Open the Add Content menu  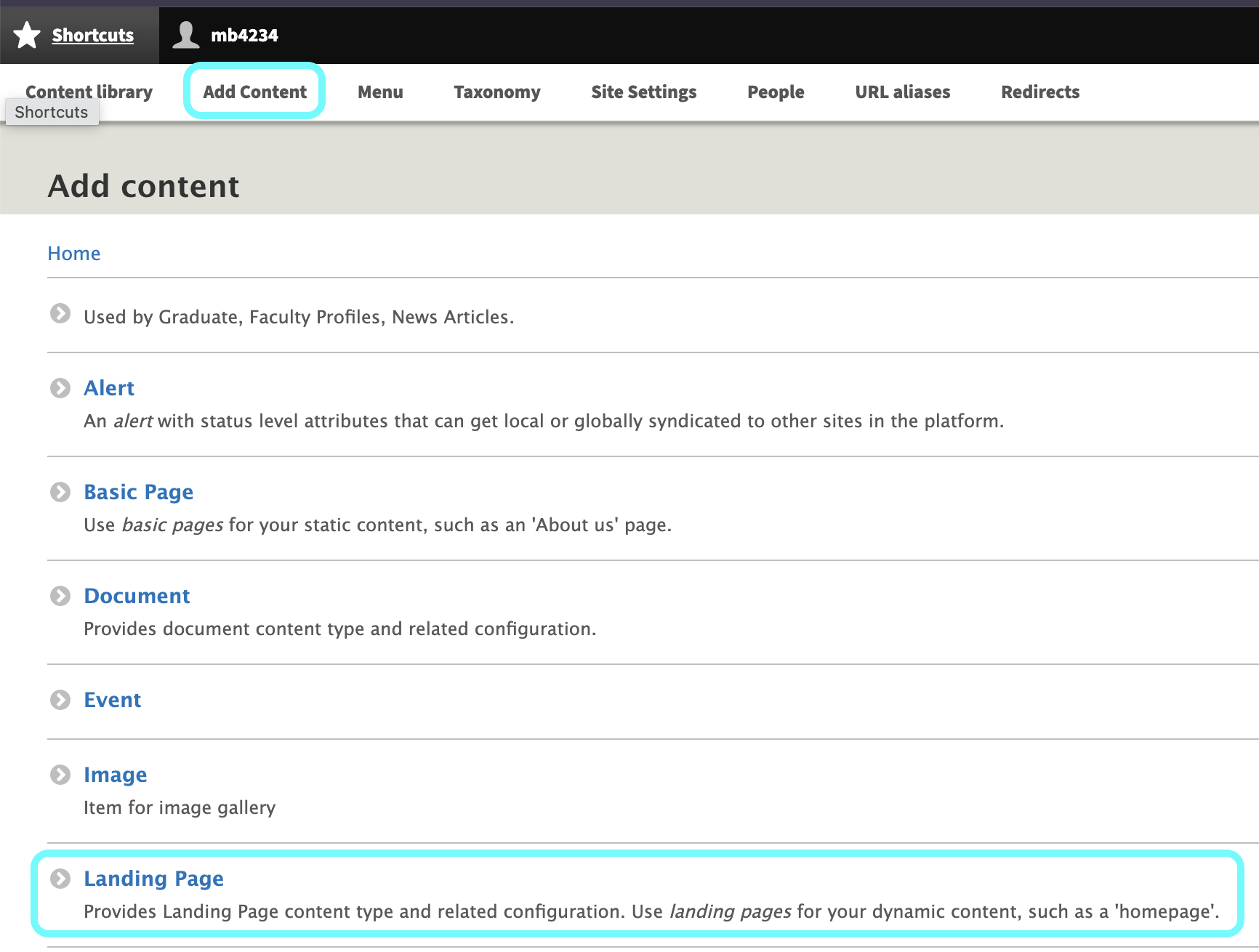pyautogui.click(x=254, y=92)
